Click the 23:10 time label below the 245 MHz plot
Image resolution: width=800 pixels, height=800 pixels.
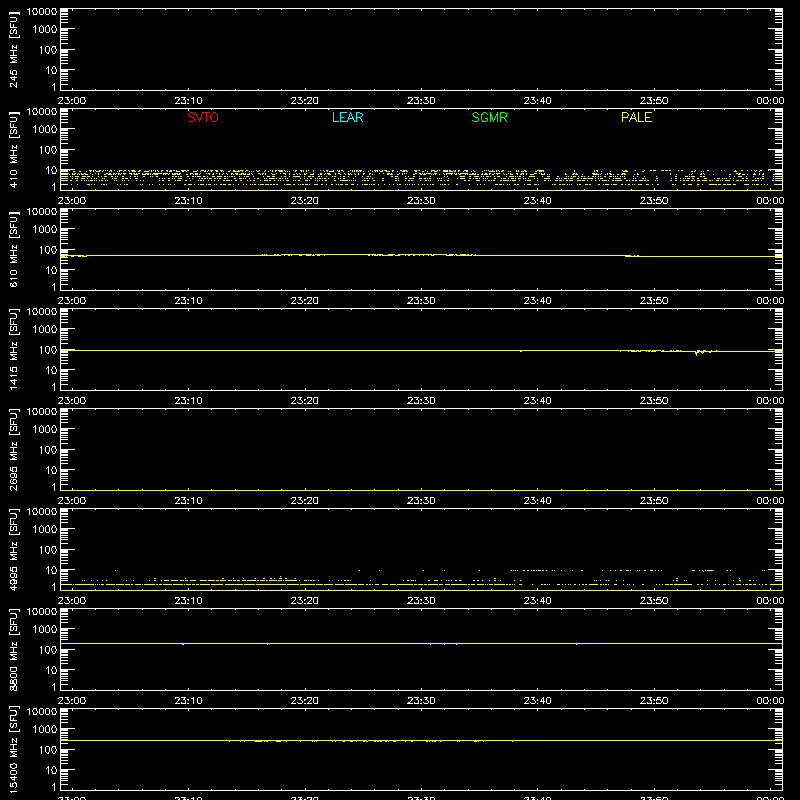pos(188,101)
